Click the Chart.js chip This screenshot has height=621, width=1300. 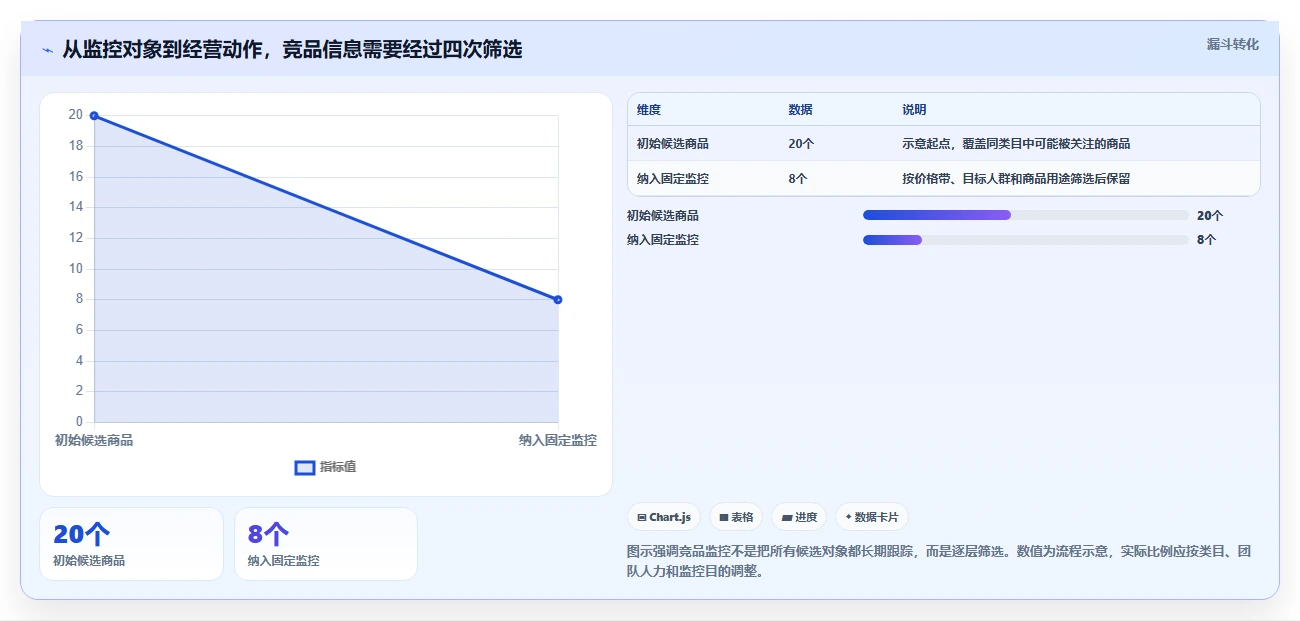click(664, 517)
